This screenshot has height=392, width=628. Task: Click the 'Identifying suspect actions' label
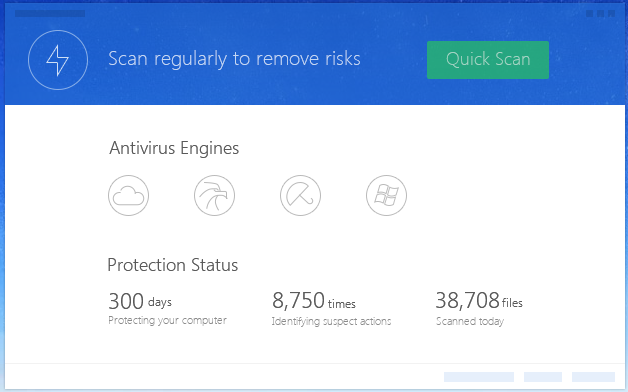pyautogui.click(x=331, y=321)
